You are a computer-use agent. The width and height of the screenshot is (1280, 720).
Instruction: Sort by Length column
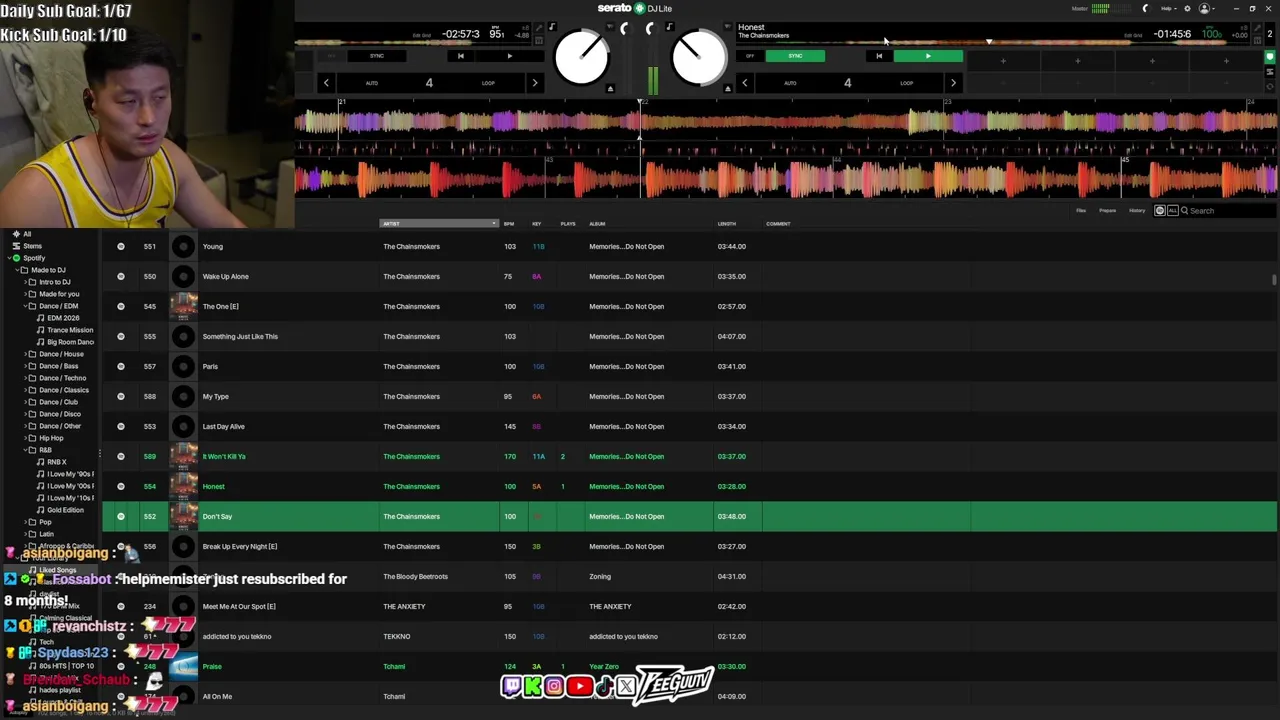[727, 224]
